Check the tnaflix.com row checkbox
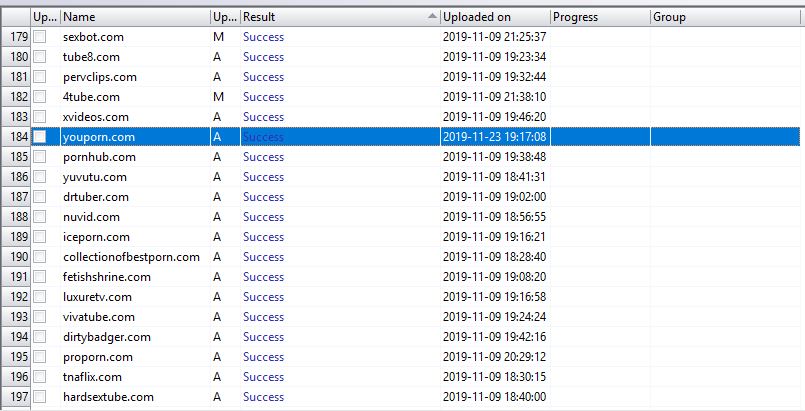This screenshot has width=805, height=411. [x=40, y=377]
